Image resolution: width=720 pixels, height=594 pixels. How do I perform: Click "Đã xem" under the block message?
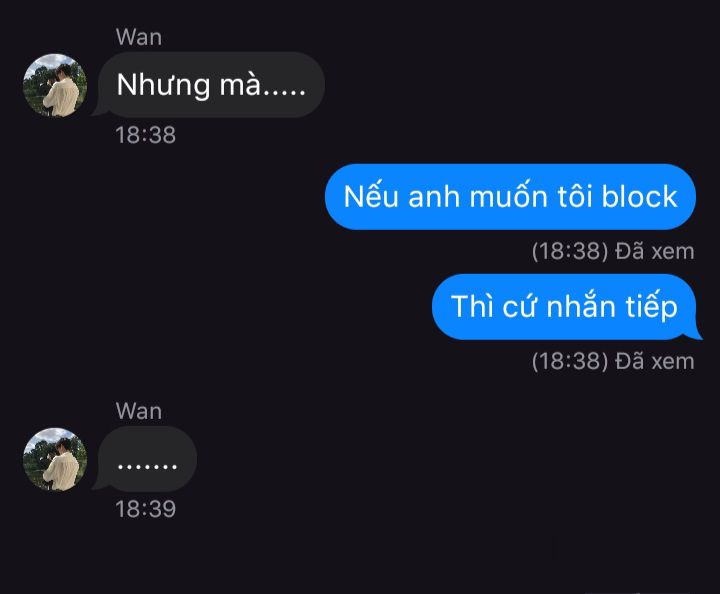(655, 251)
